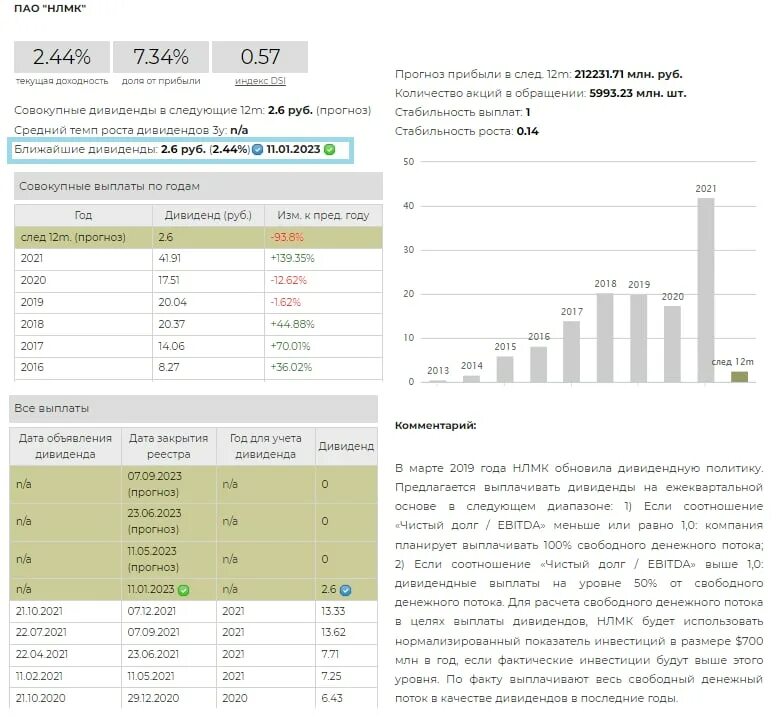The image size is (780, 718).
Task: Click the 20.37 dividend cell for 2018
Action: tap(172, 324)
